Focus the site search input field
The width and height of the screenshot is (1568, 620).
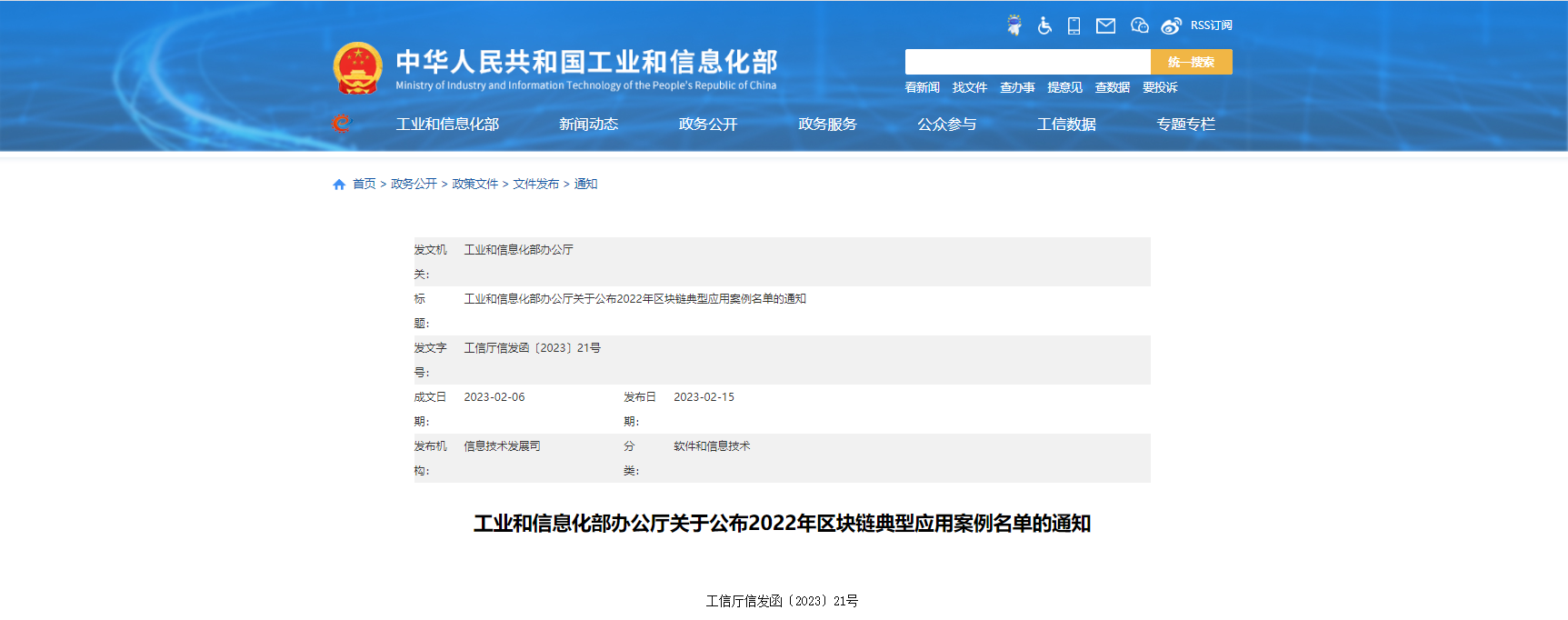pos(1027,62)
